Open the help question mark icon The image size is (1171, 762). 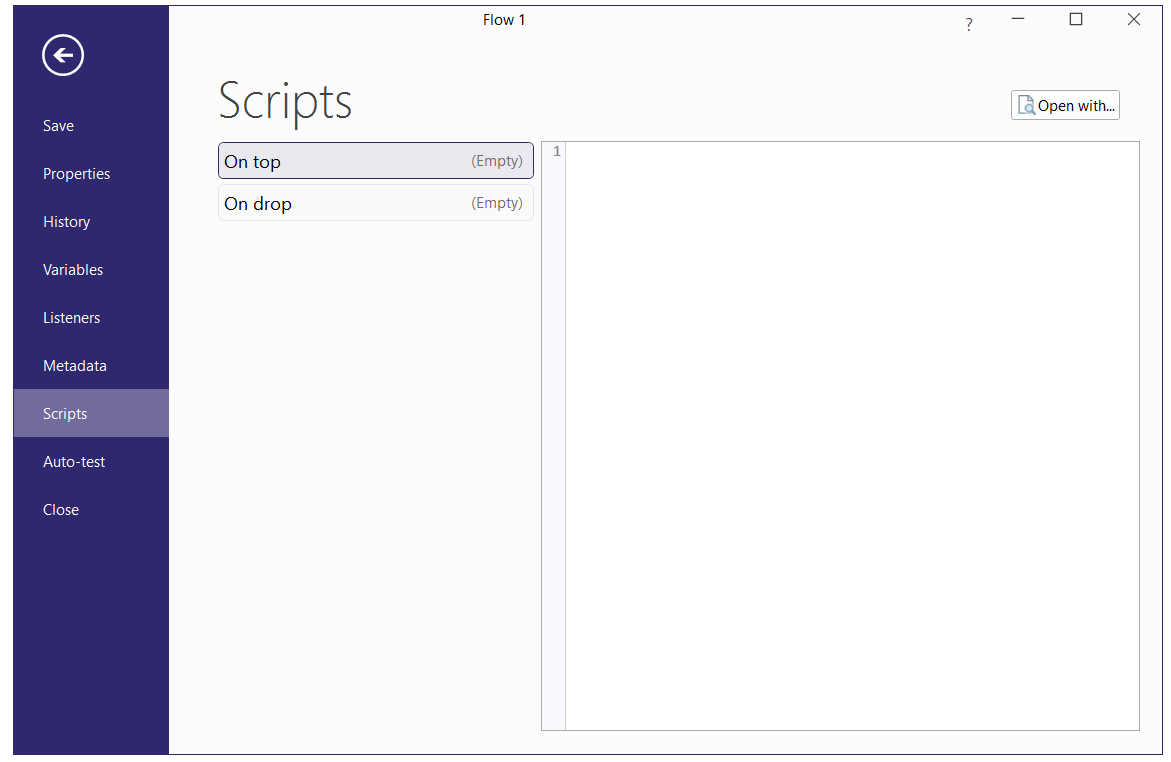tap(969, 23)
